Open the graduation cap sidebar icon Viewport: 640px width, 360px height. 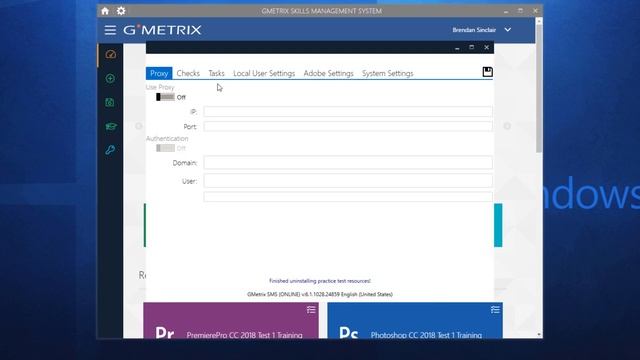pos(111,127)
